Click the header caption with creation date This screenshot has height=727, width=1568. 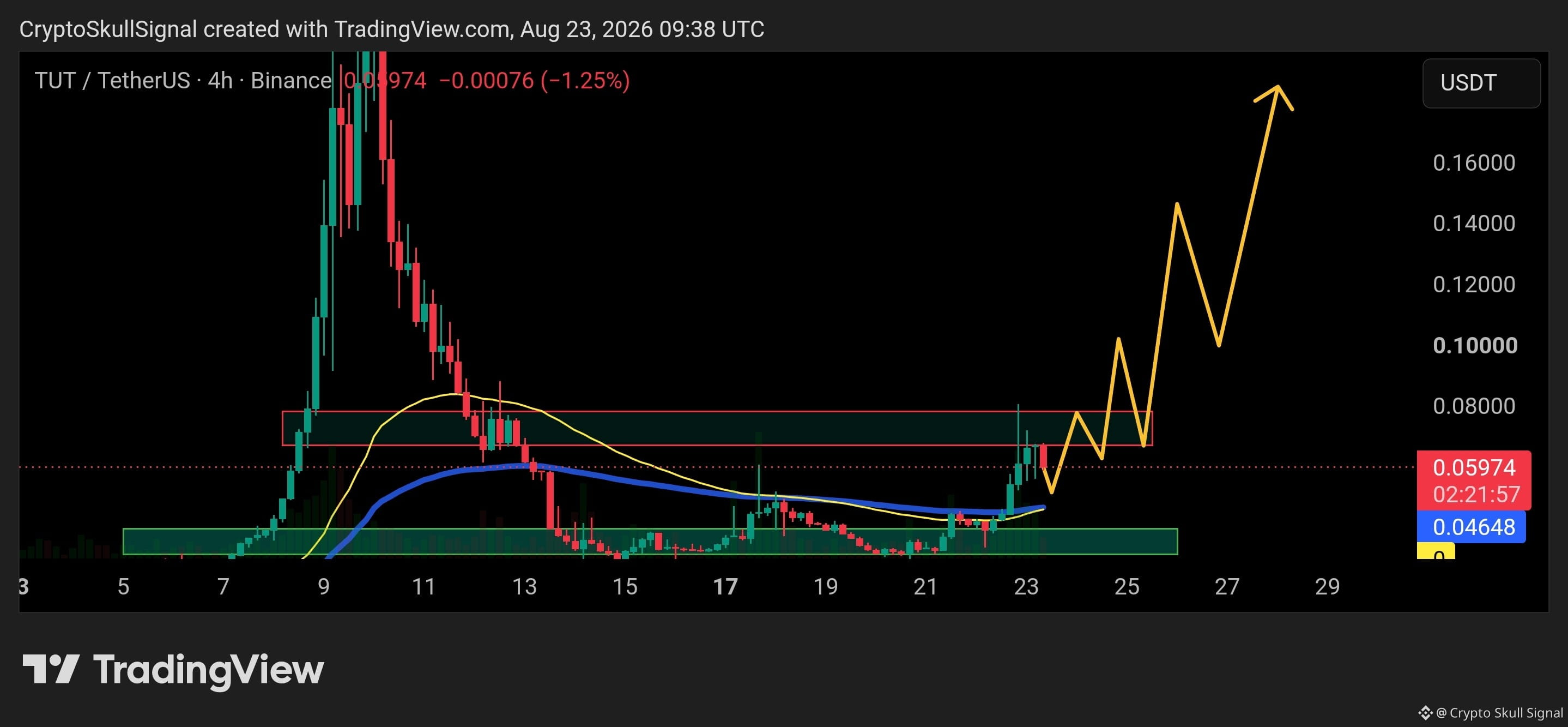[x=391, y=28]
